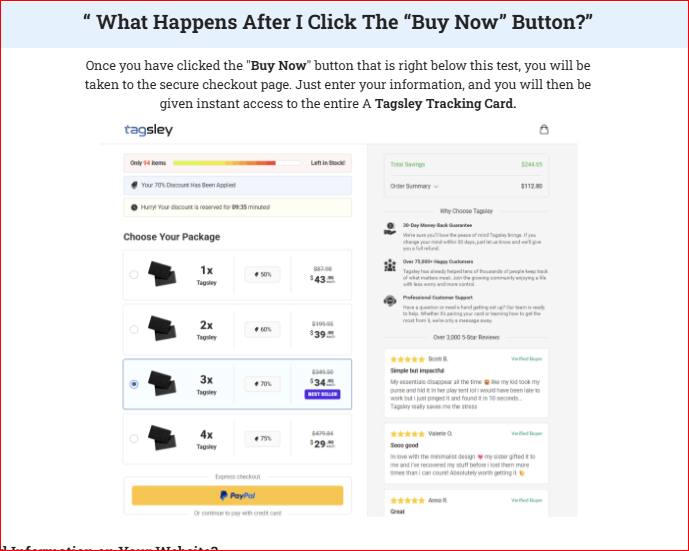This screenshot has height=551, width=689.
Task: Select the 2x Tagsley radio button
Action: pos(134,330)
